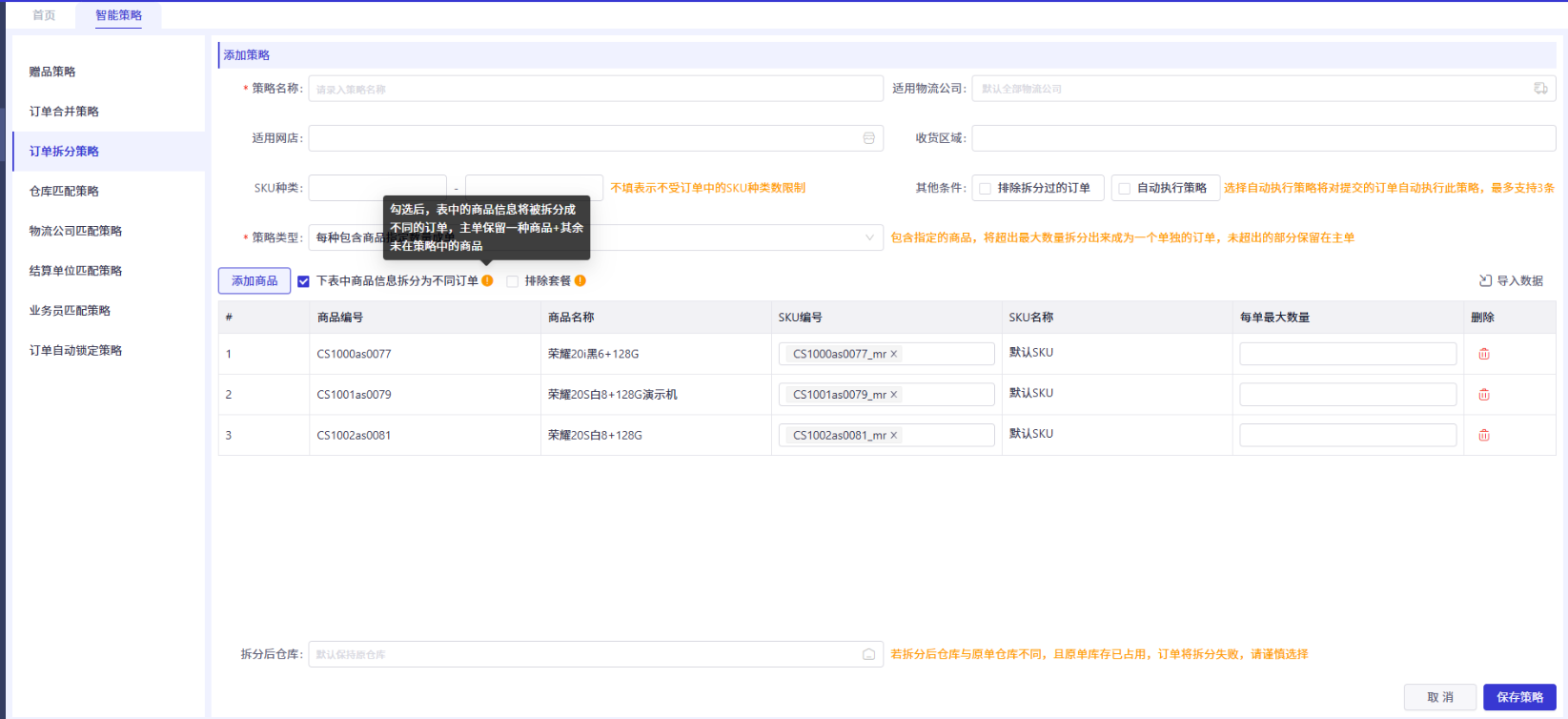Go to 订单合并策略 in sidebar
The width and height of the screenshot is (1568, 719).
point(64,112)
